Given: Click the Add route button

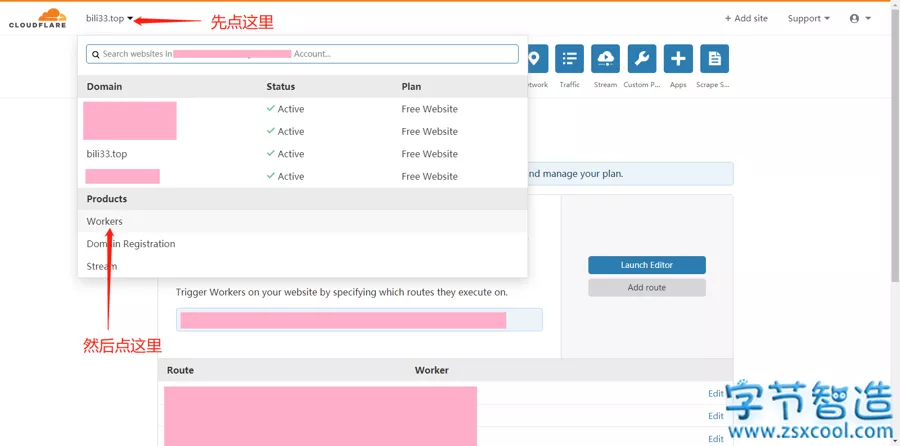Looking at the screenshot, I should point(647,288).
